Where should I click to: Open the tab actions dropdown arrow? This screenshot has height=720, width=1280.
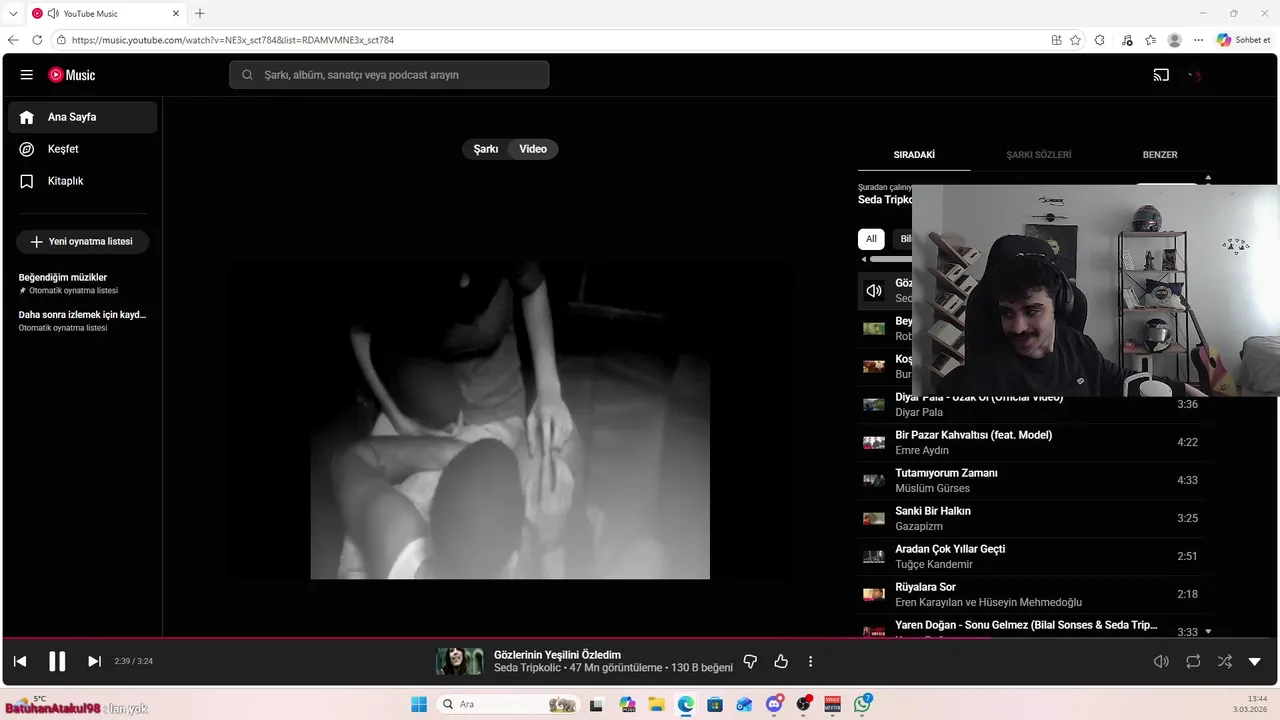pos(13,13)
